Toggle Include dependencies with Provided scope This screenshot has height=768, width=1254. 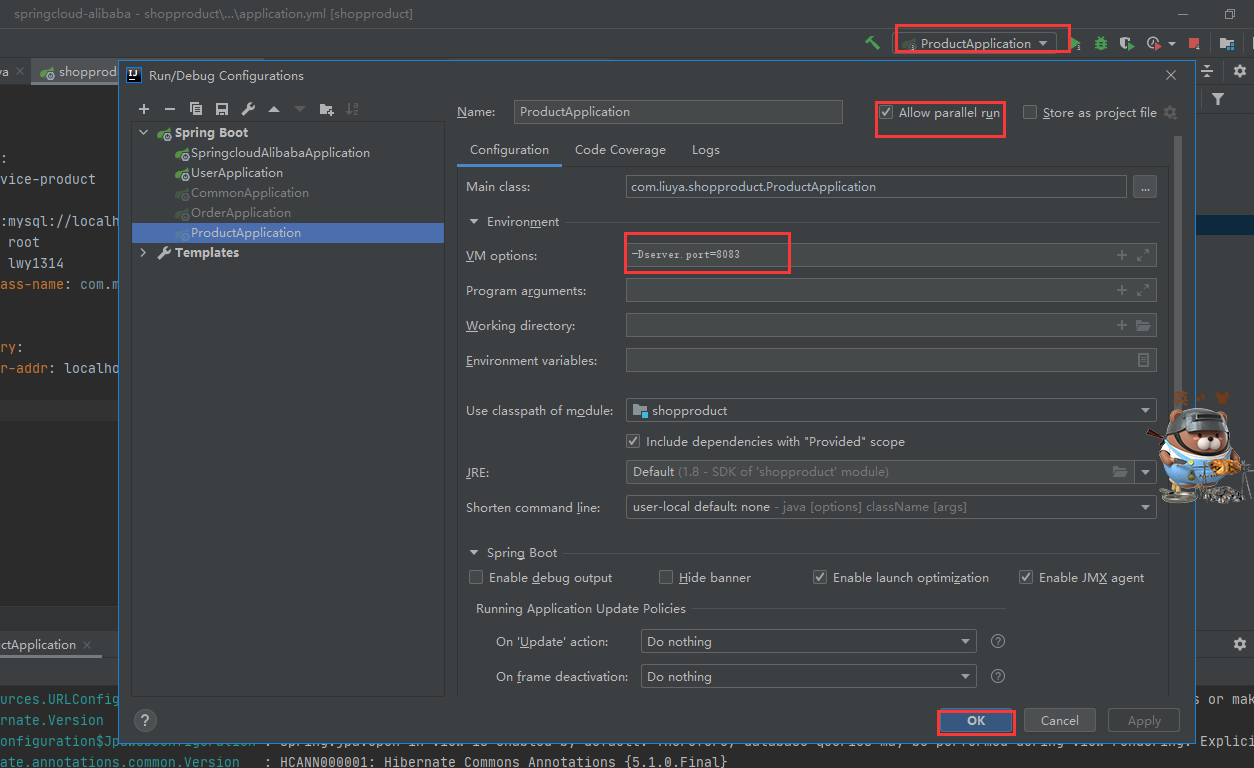[633, 441]
